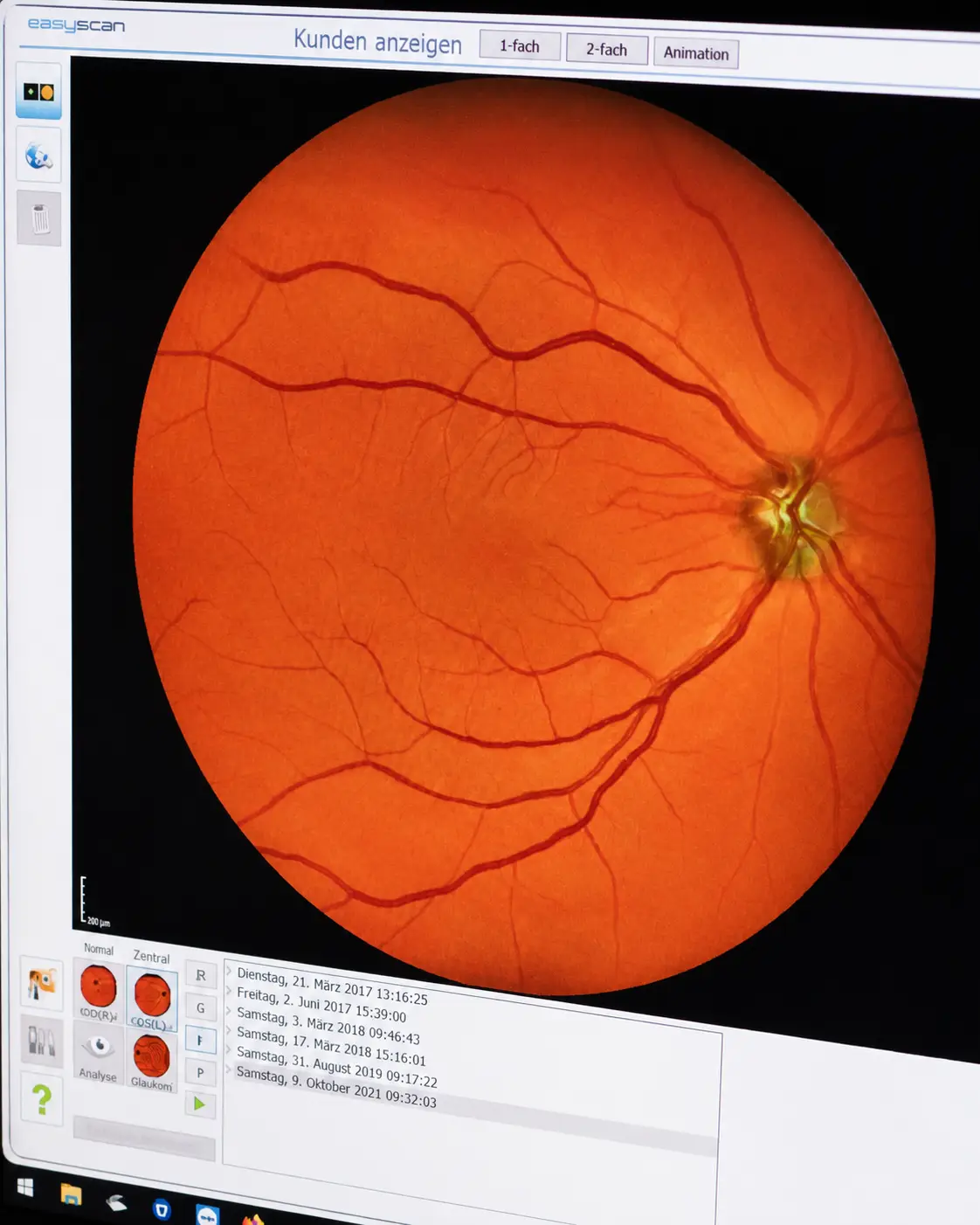
Task: Expand entry Samstag, 31. August 2019
Action: pos(229,1051)
